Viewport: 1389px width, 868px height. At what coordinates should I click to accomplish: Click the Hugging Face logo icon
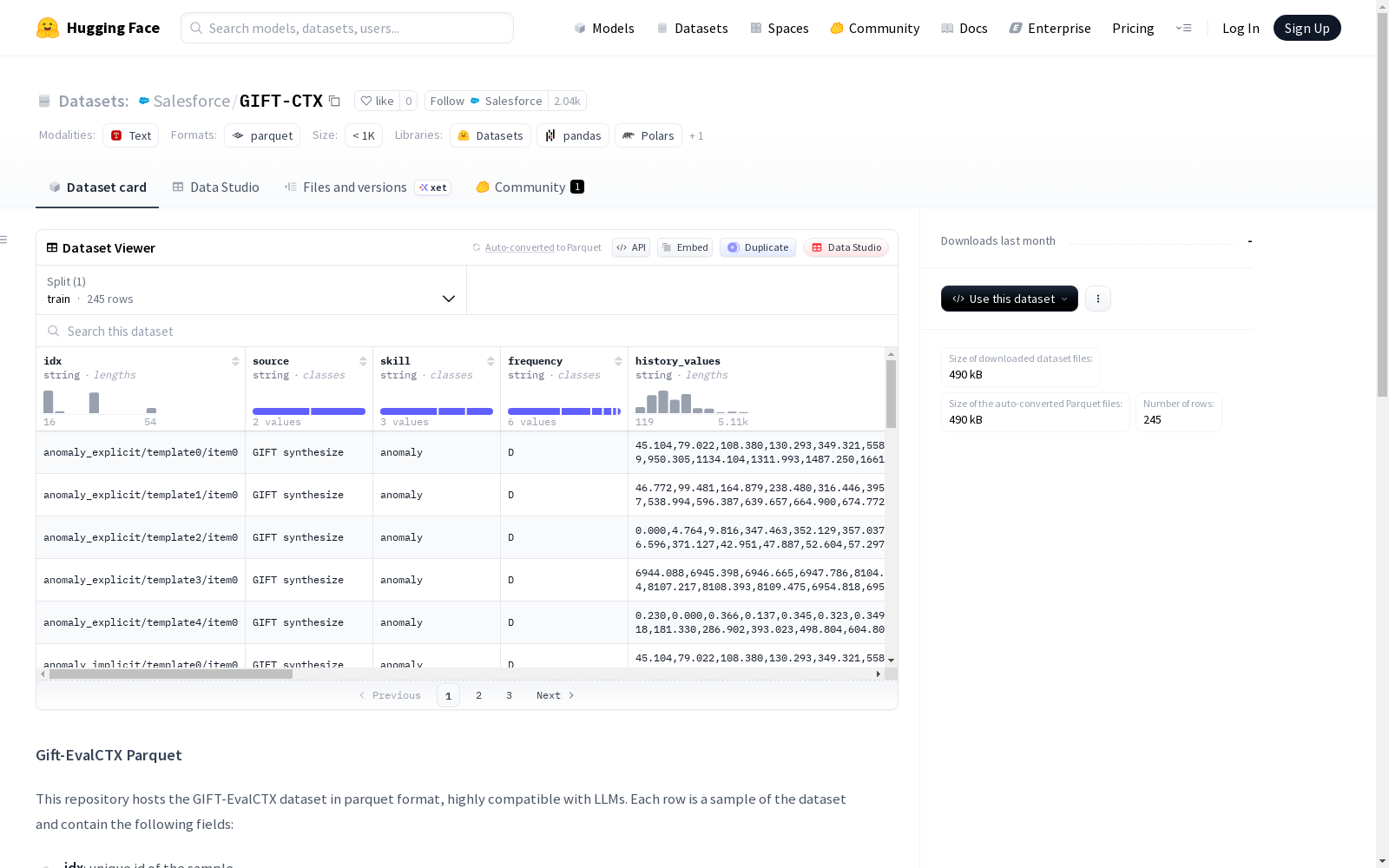[x=48, y=28]
